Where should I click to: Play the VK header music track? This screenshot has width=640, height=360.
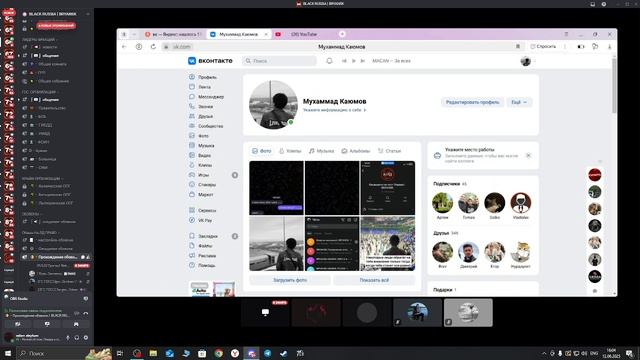point(353,61)
